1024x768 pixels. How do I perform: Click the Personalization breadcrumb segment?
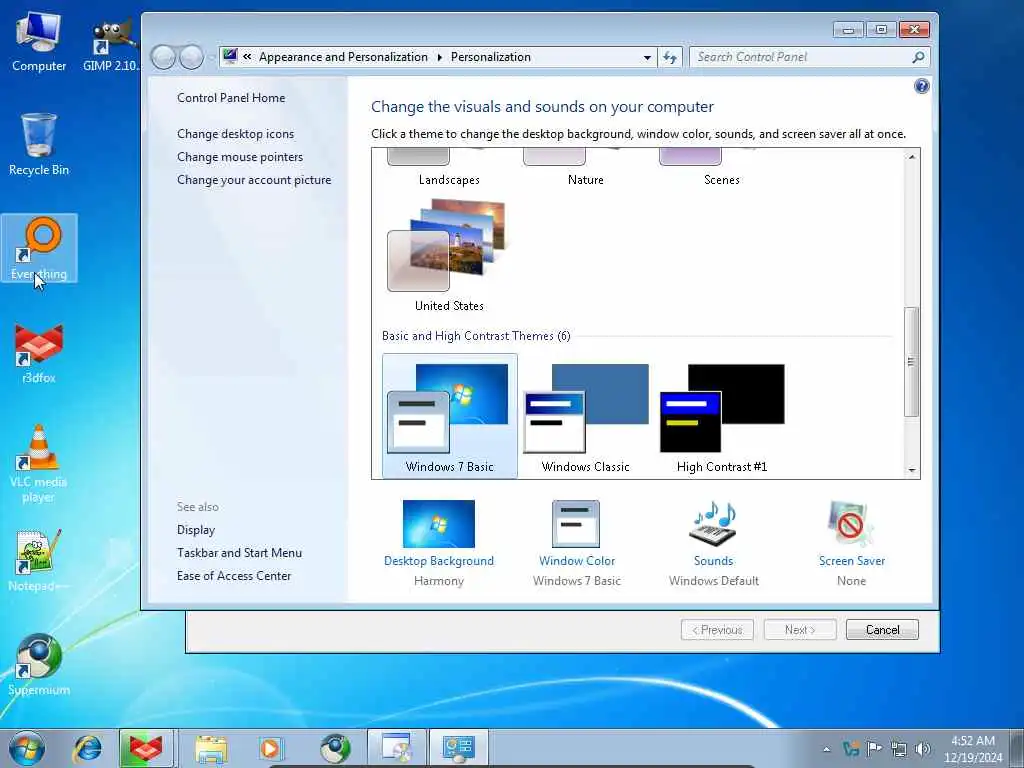490,57
